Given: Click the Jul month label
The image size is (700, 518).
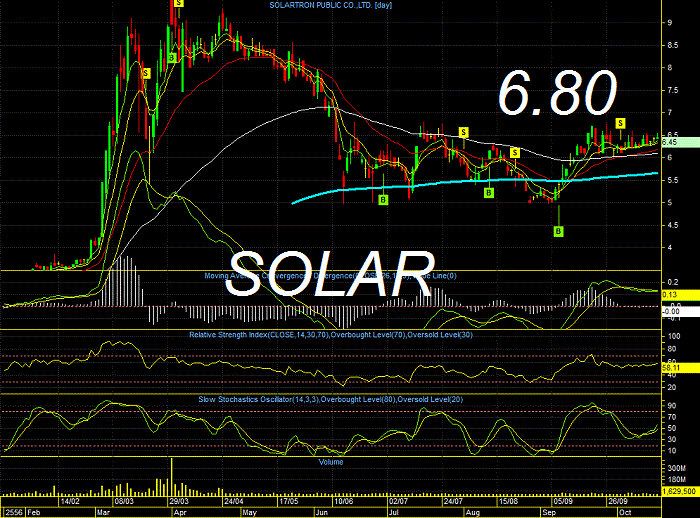Looking at the screenshot, I should tap(394, 513).
